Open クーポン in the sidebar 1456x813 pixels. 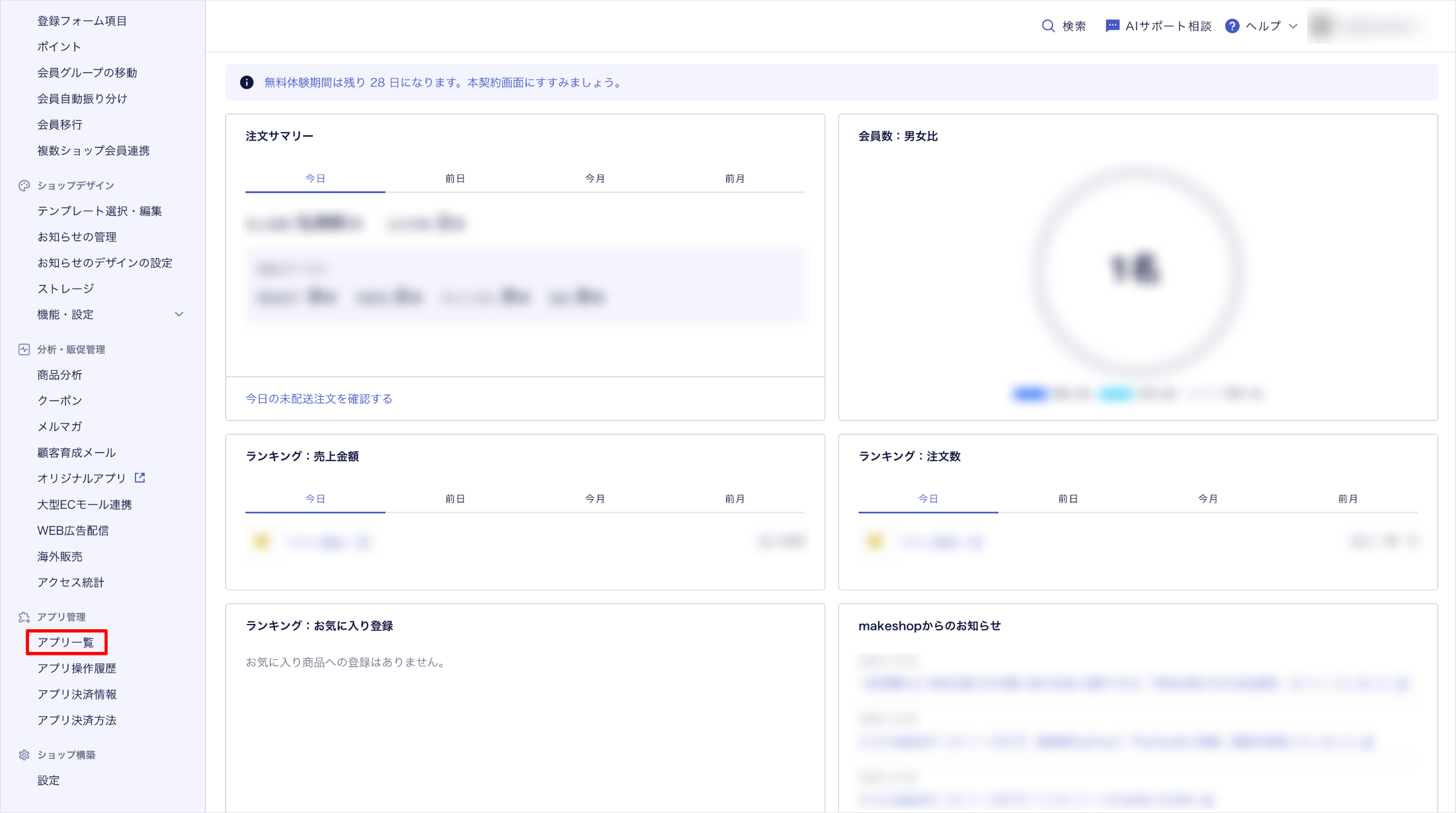[60, 401]
